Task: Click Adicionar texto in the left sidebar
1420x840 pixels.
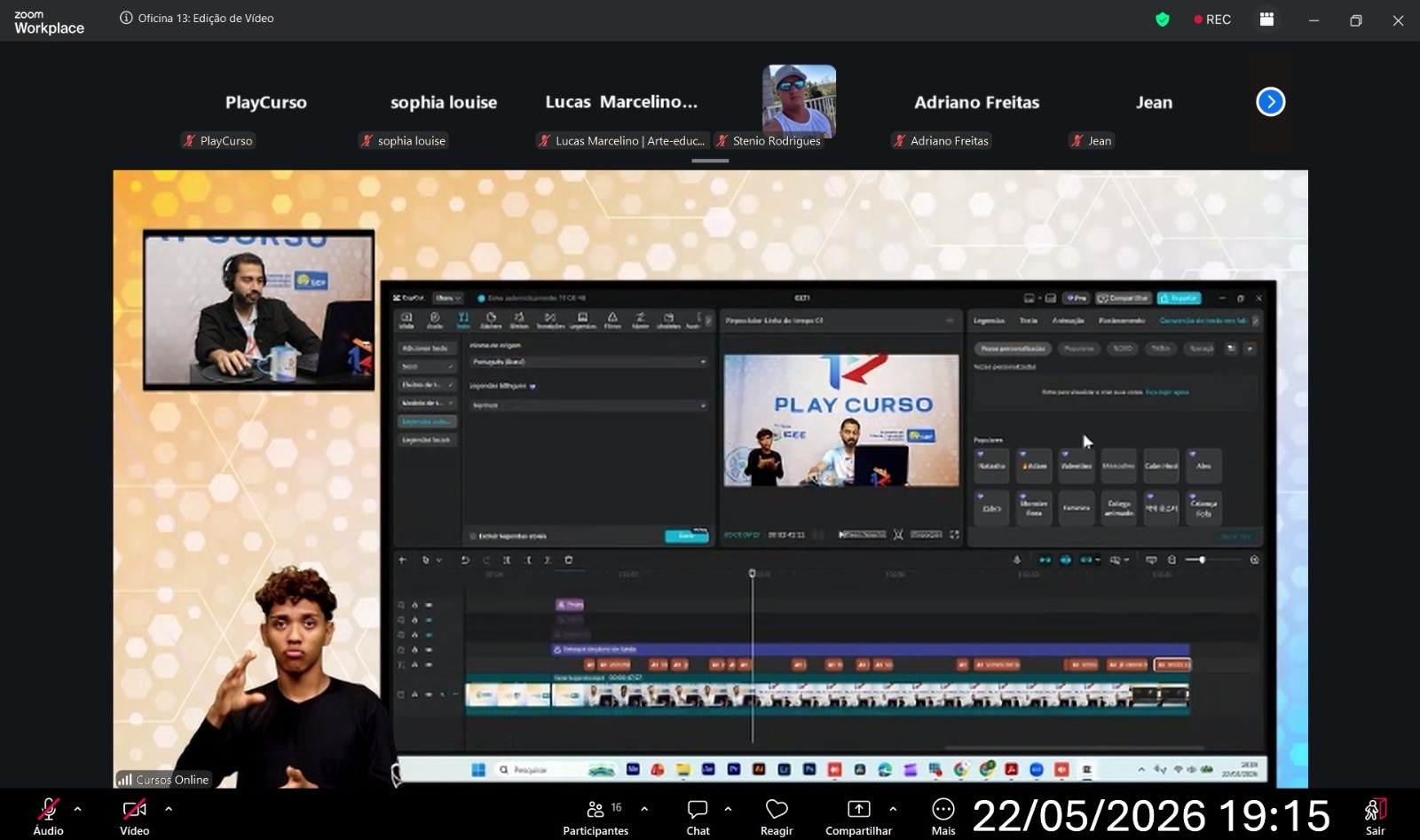Action: point(426,348)
